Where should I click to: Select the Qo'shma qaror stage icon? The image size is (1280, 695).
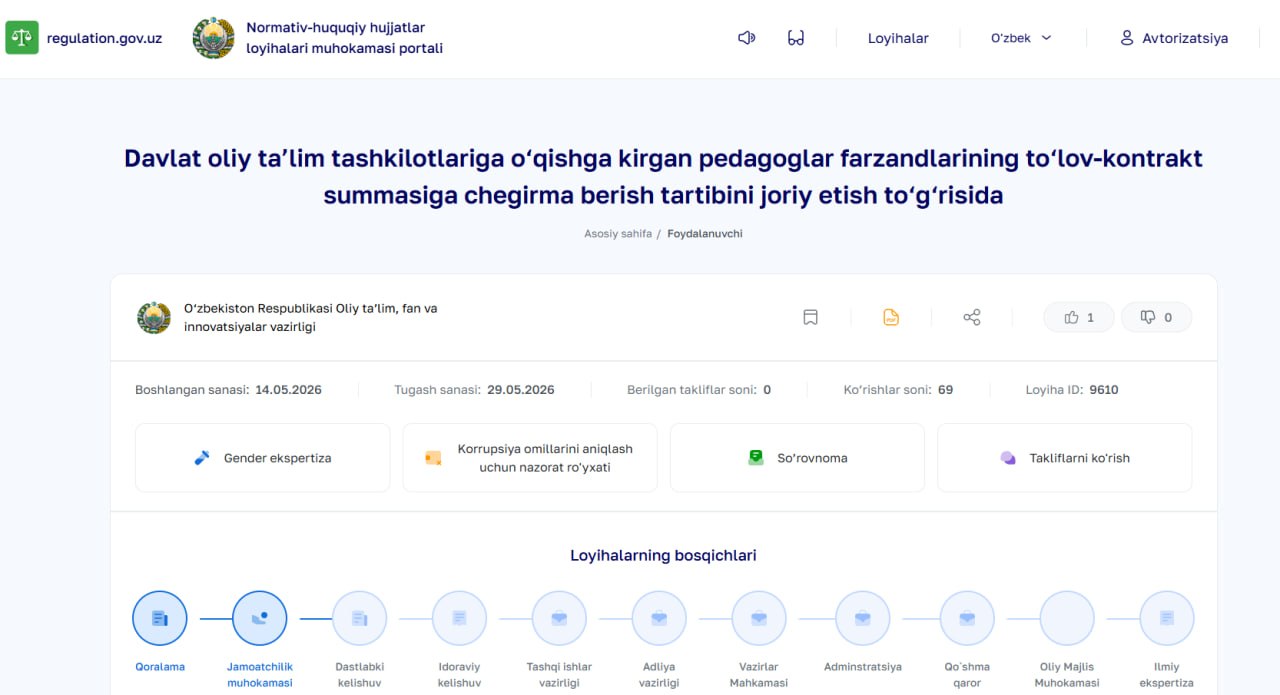click(x=967, y=618)
